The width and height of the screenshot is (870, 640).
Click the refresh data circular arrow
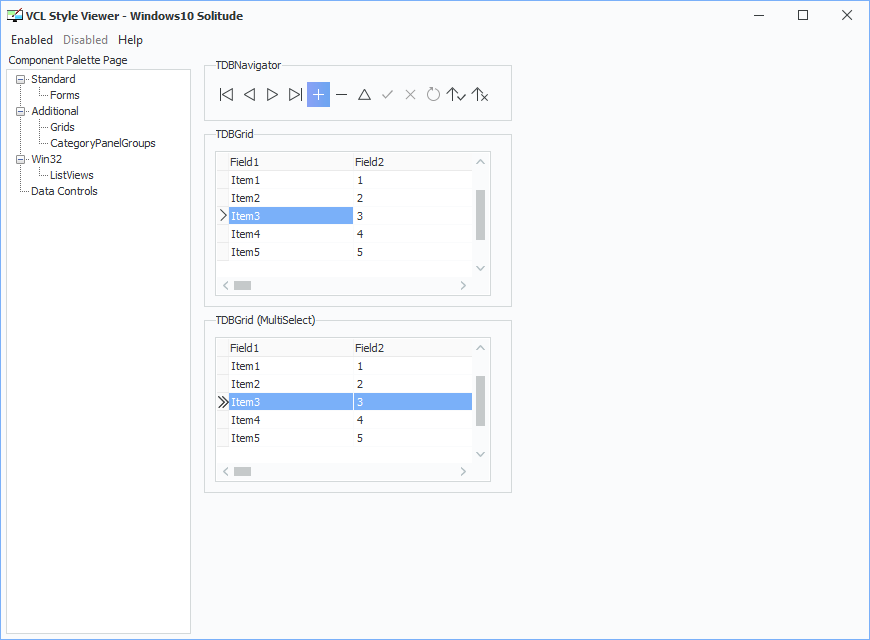[433, 94]
